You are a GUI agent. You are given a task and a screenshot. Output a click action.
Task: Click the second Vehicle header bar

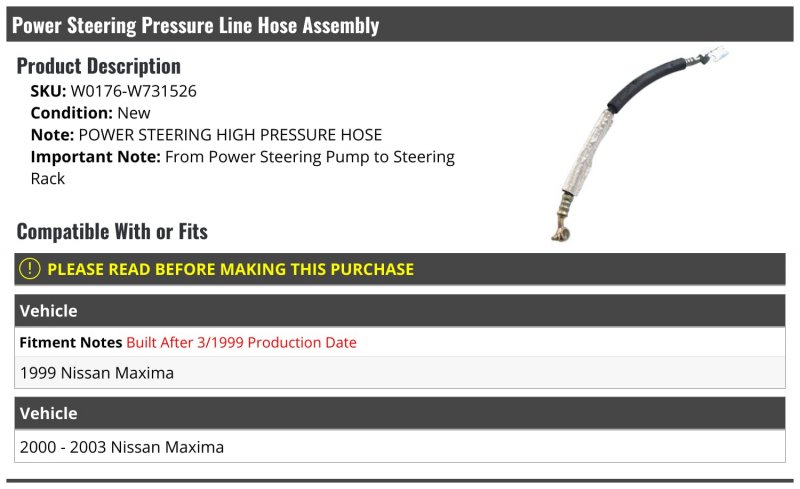pos(399,413)
